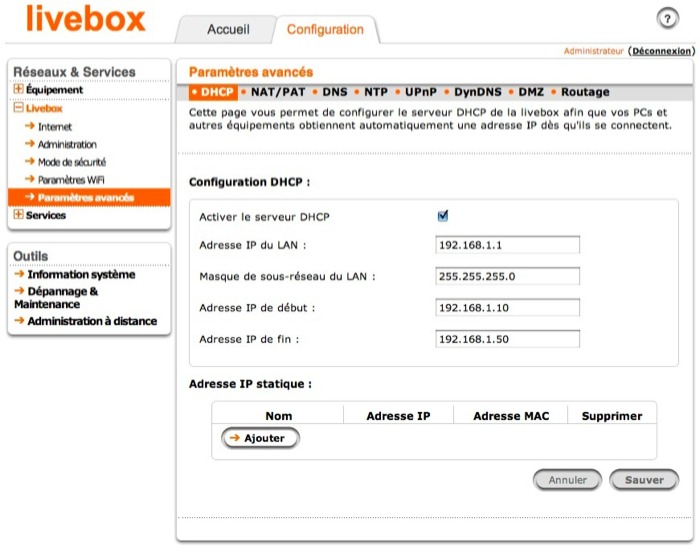700x548 pixels.
Task: Open Paramètres WiFi in sidebar
Action: (71, 179)
